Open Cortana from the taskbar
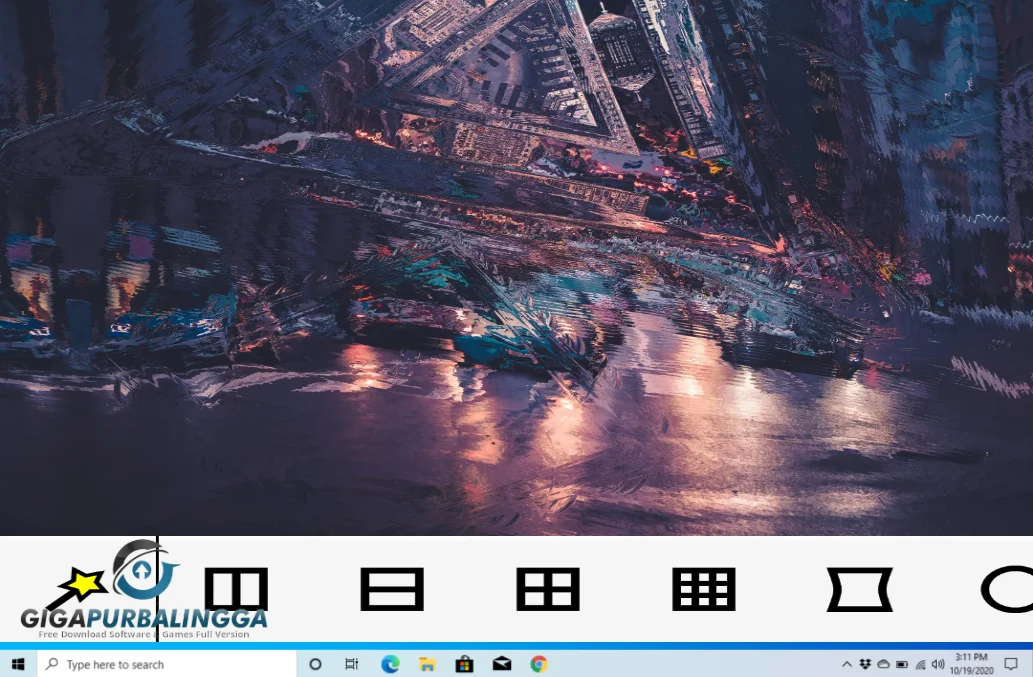Image resolution: width=1033 pixels, height=677 pixels. click(315, 663)
